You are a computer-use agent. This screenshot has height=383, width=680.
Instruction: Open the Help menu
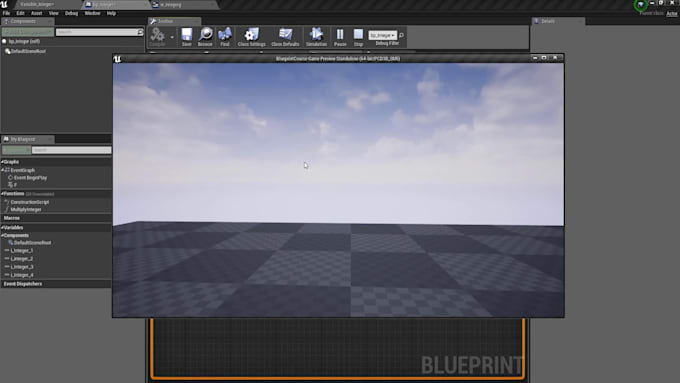pyautogui.click(x=111, y=13)
